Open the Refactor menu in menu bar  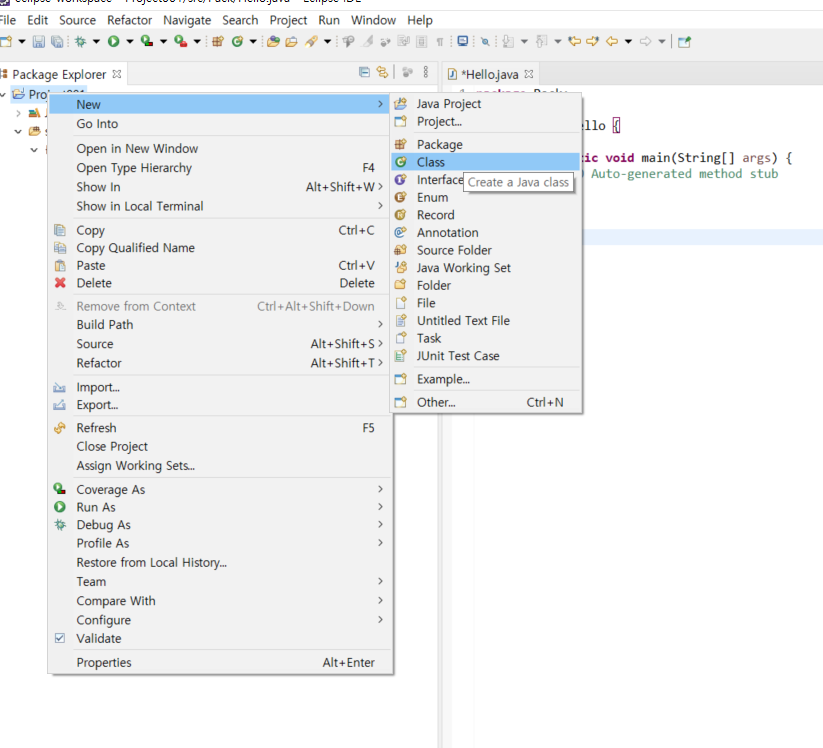tap(129, 20)
